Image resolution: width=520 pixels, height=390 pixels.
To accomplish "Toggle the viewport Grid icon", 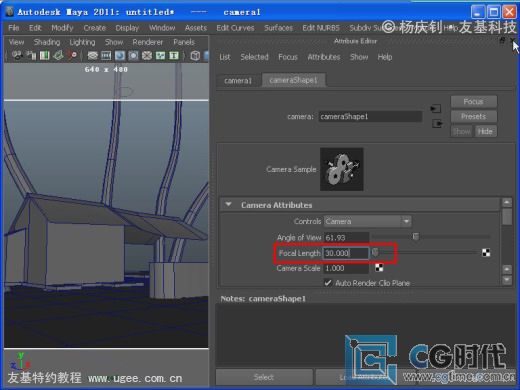I will [x=92, y=55].
